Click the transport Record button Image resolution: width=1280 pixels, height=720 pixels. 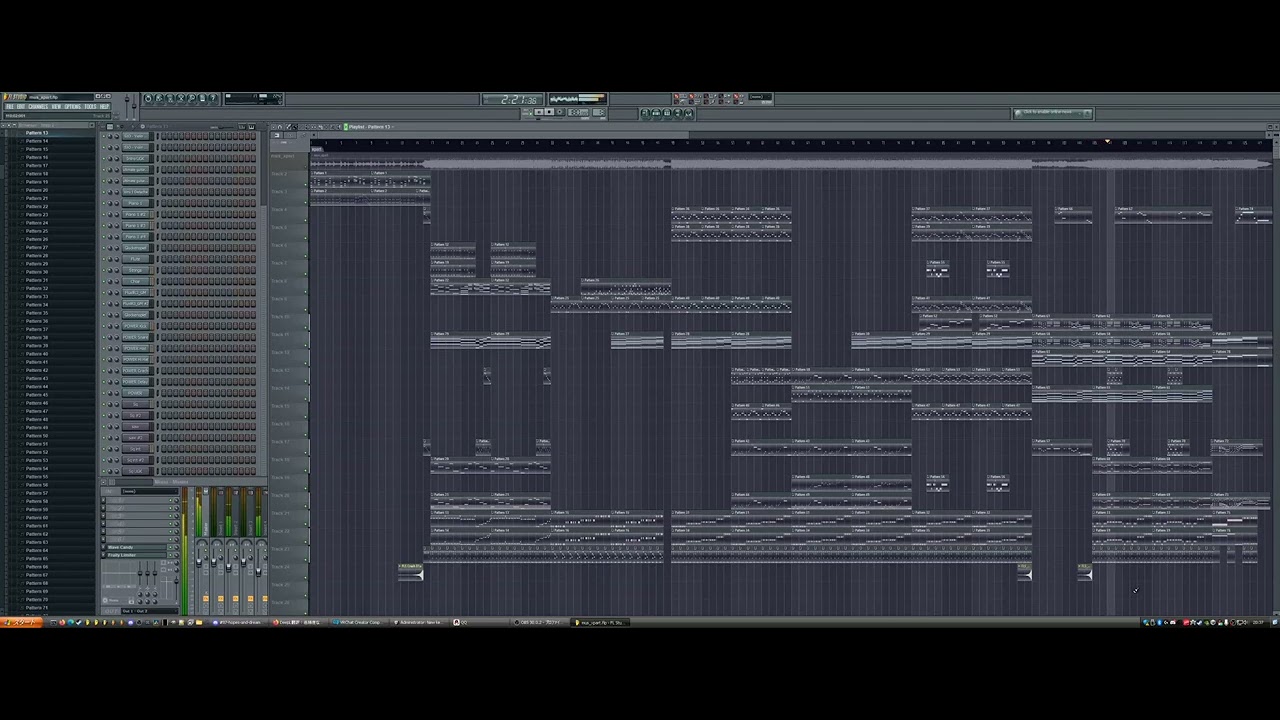pyautogui.click(x=560, y=112)
